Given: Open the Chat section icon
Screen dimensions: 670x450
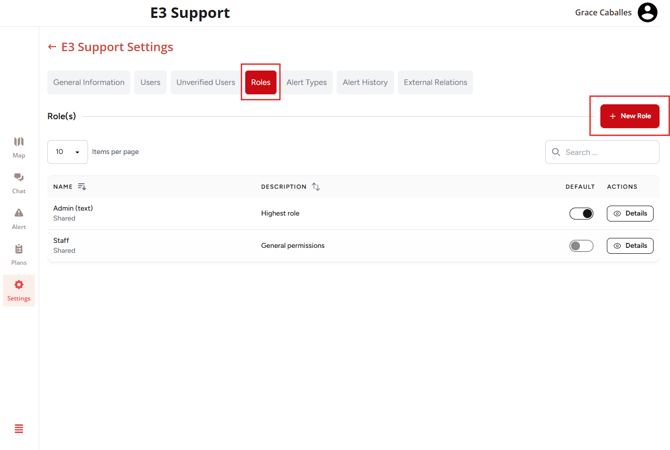Looking at the screenshot, I should [18, 182].
